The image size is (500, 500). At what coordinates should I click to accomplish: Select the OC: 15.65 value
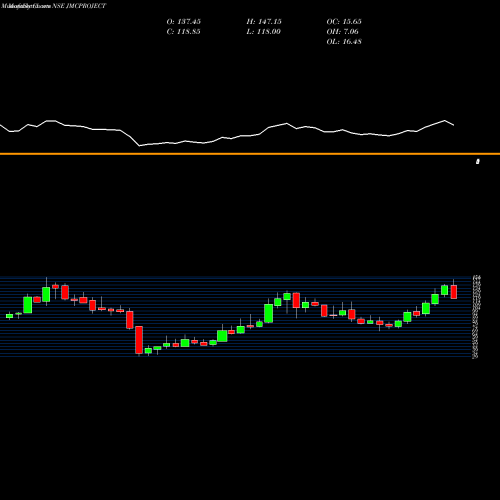(x=344, y=22)
